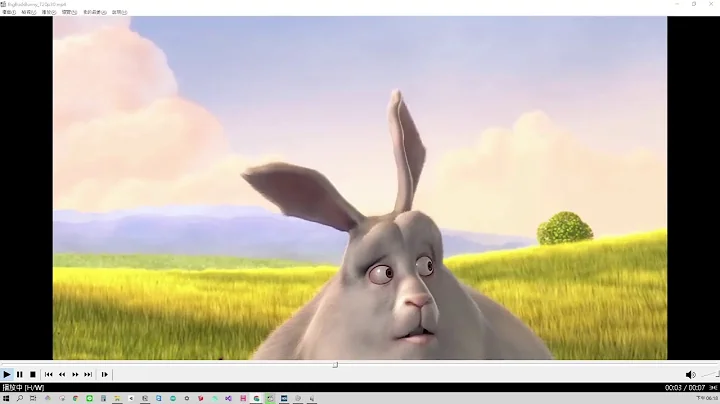The width and height of the screenshot is (720, 404).
Task: Step forward one frame
Action: (105, 375)
